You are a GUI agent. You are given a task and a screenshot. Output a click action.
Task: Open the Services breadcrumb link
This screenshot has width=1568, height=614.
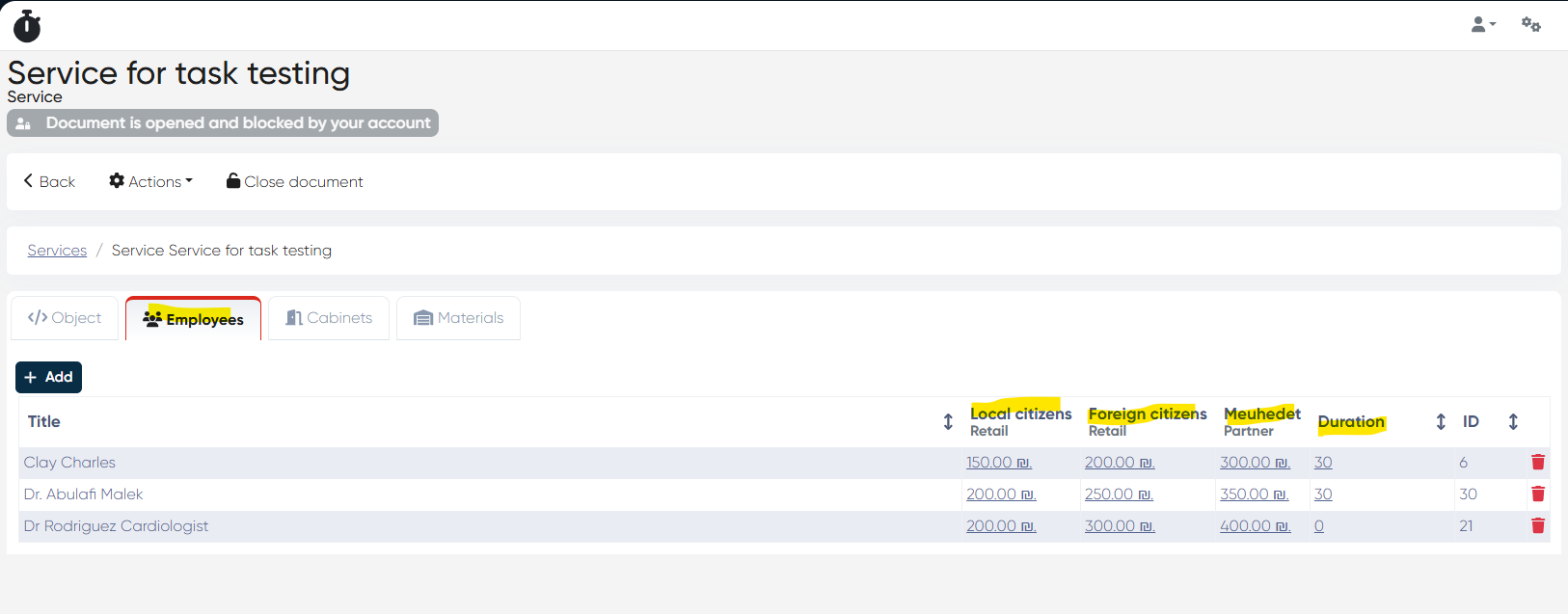57,251
